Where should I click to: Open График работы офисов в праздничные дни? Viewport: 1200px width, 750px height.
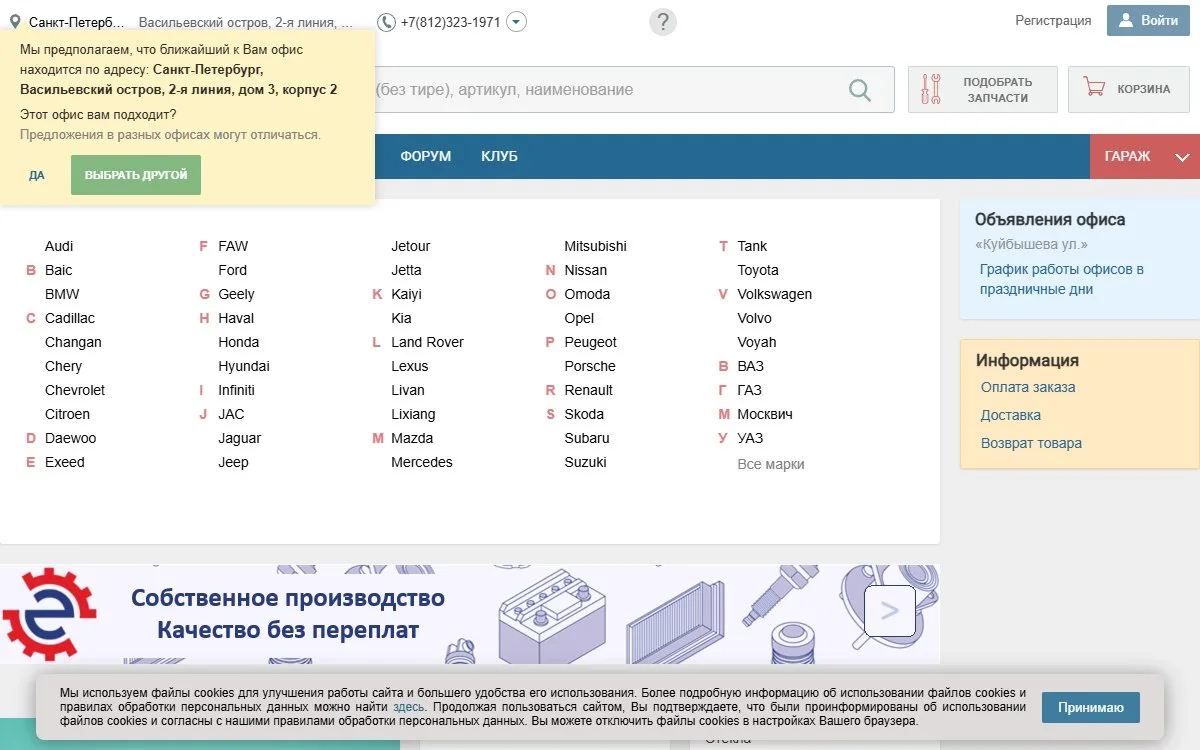[x=1062, y=279]
